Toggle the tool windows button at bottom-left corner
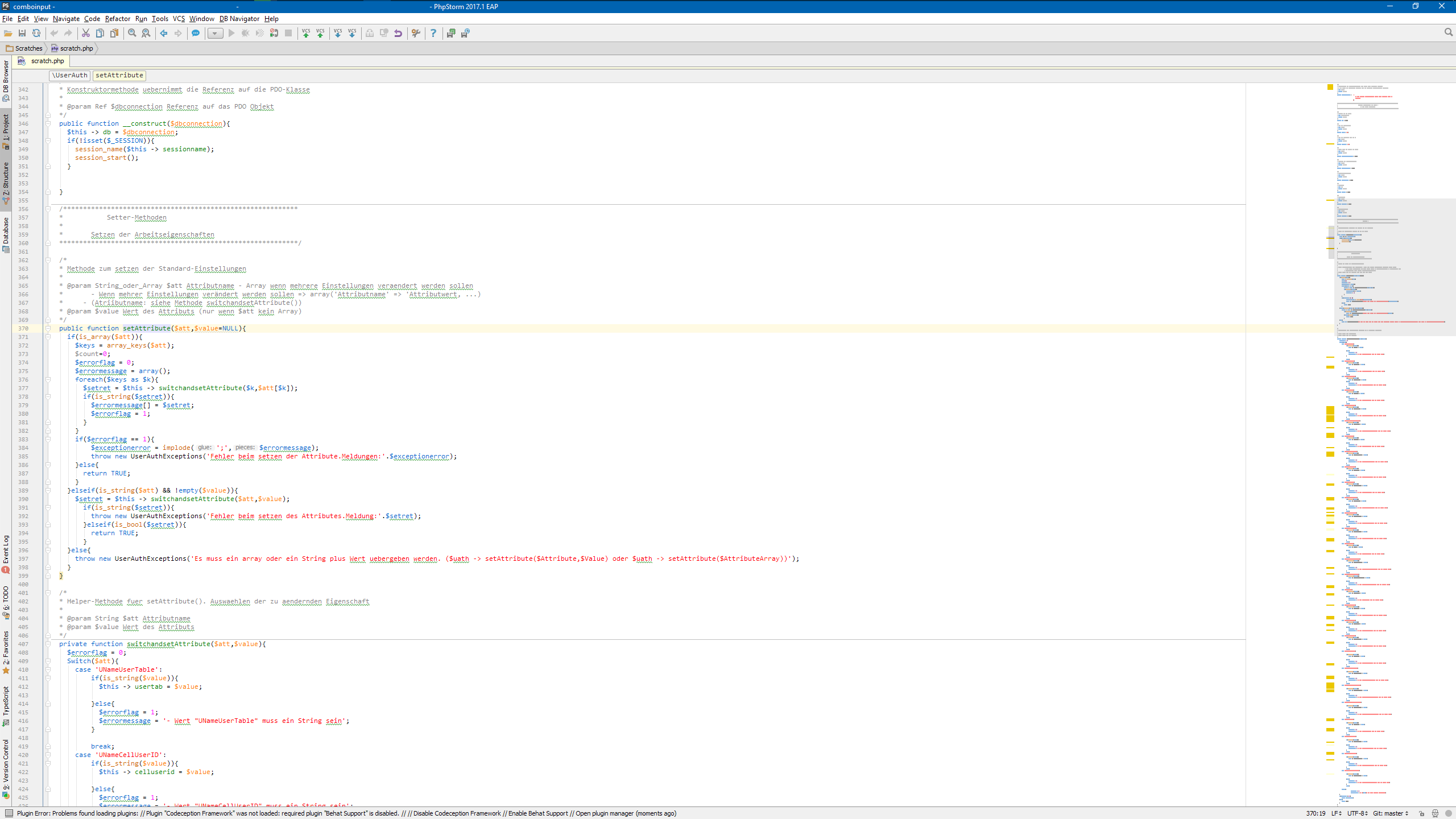 point(9,813)
